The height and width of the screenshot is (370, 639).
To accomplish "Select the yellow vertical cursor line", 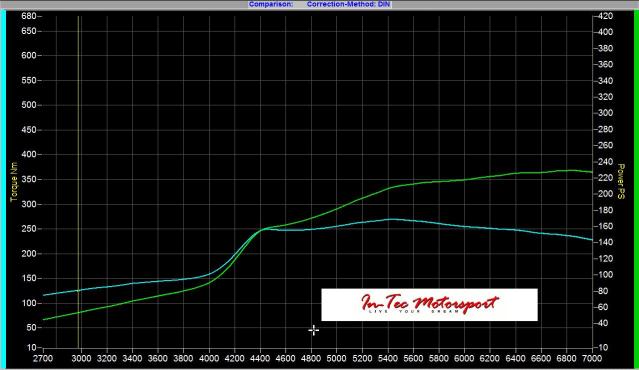I will point(79,181).
